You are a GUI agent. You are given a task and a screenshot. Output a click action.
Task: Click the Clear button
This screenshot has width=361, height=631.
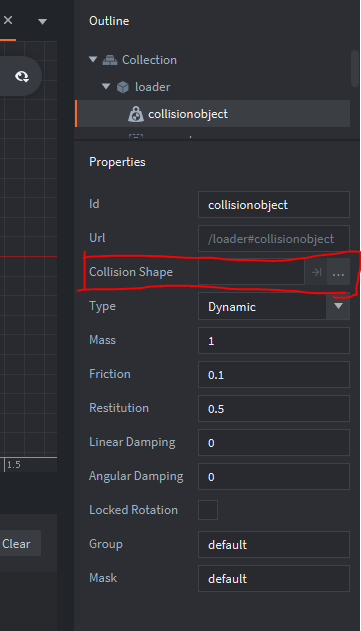coord(17,544)
